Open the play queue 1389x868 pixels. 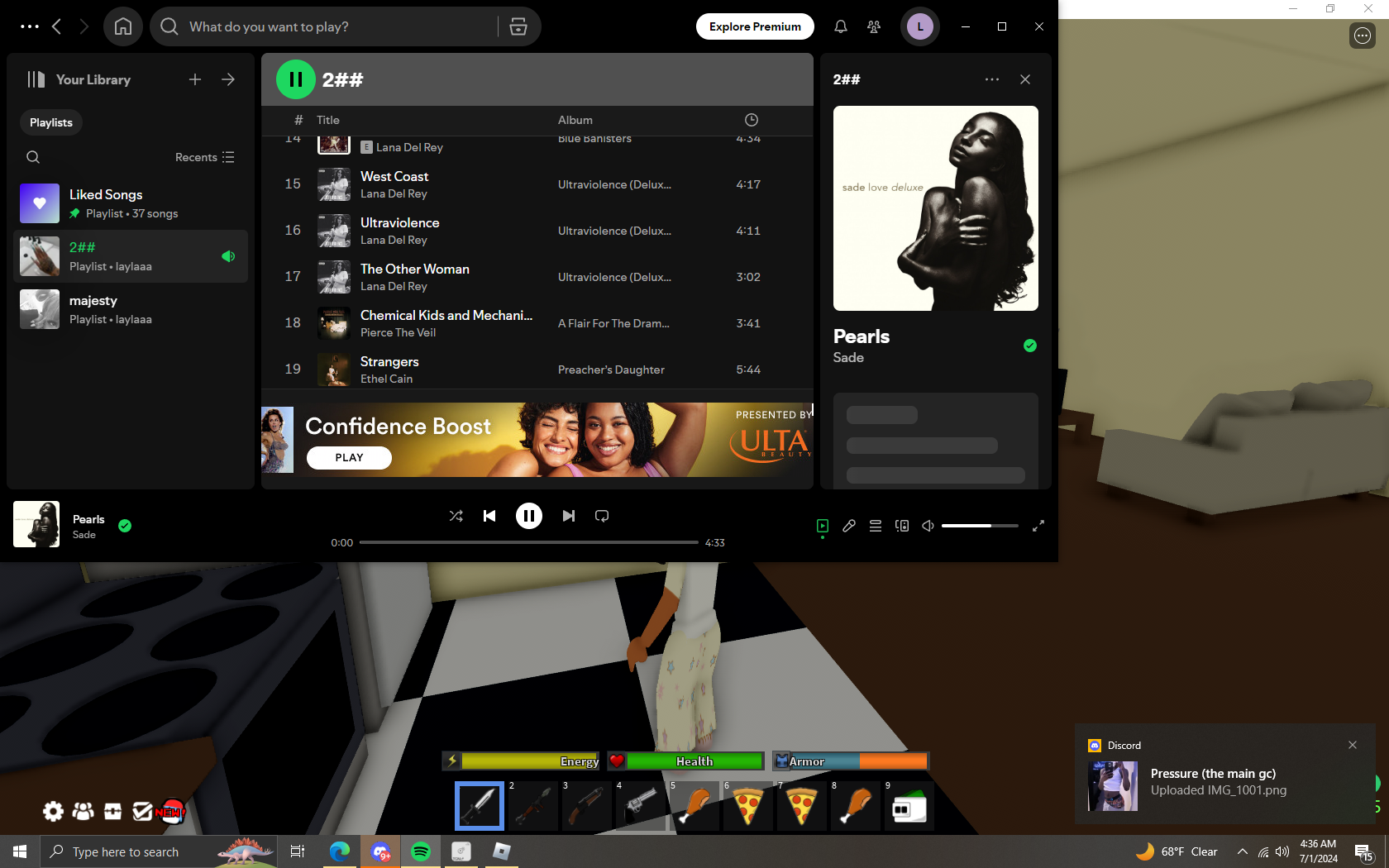[x=876, y=526]
